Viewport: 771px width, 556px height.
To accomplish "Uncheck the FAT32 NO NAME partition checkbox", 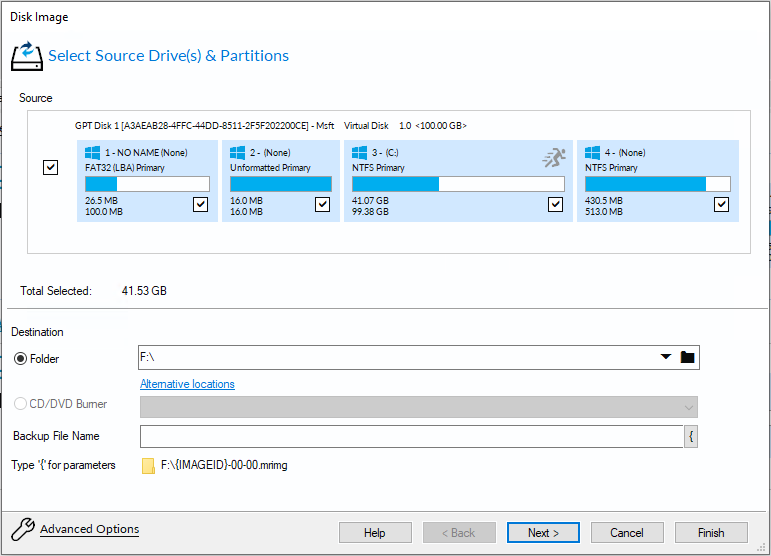I will (x=200, y=204).
